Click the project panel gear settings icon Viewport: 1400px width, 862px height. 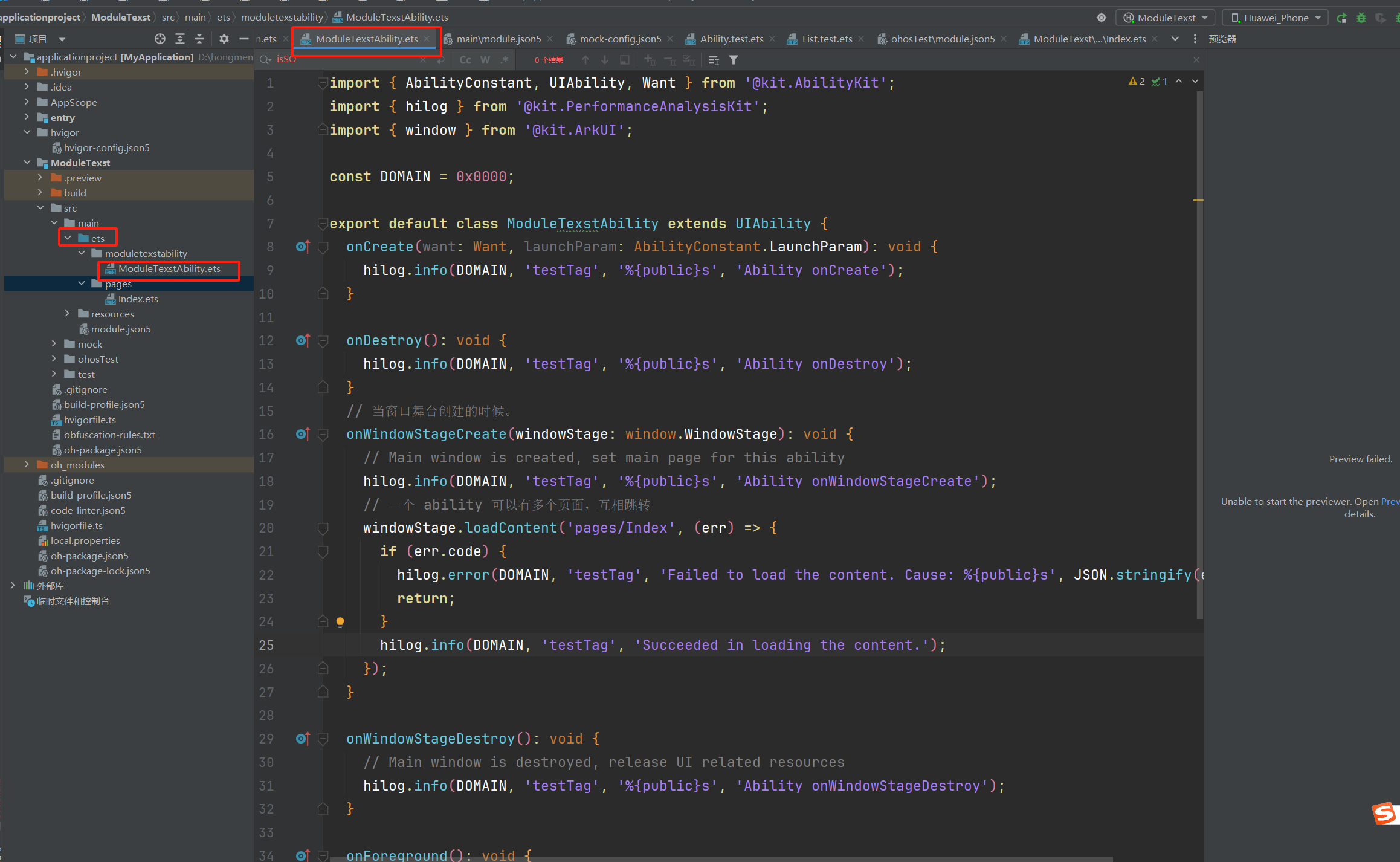pos(224,39)
